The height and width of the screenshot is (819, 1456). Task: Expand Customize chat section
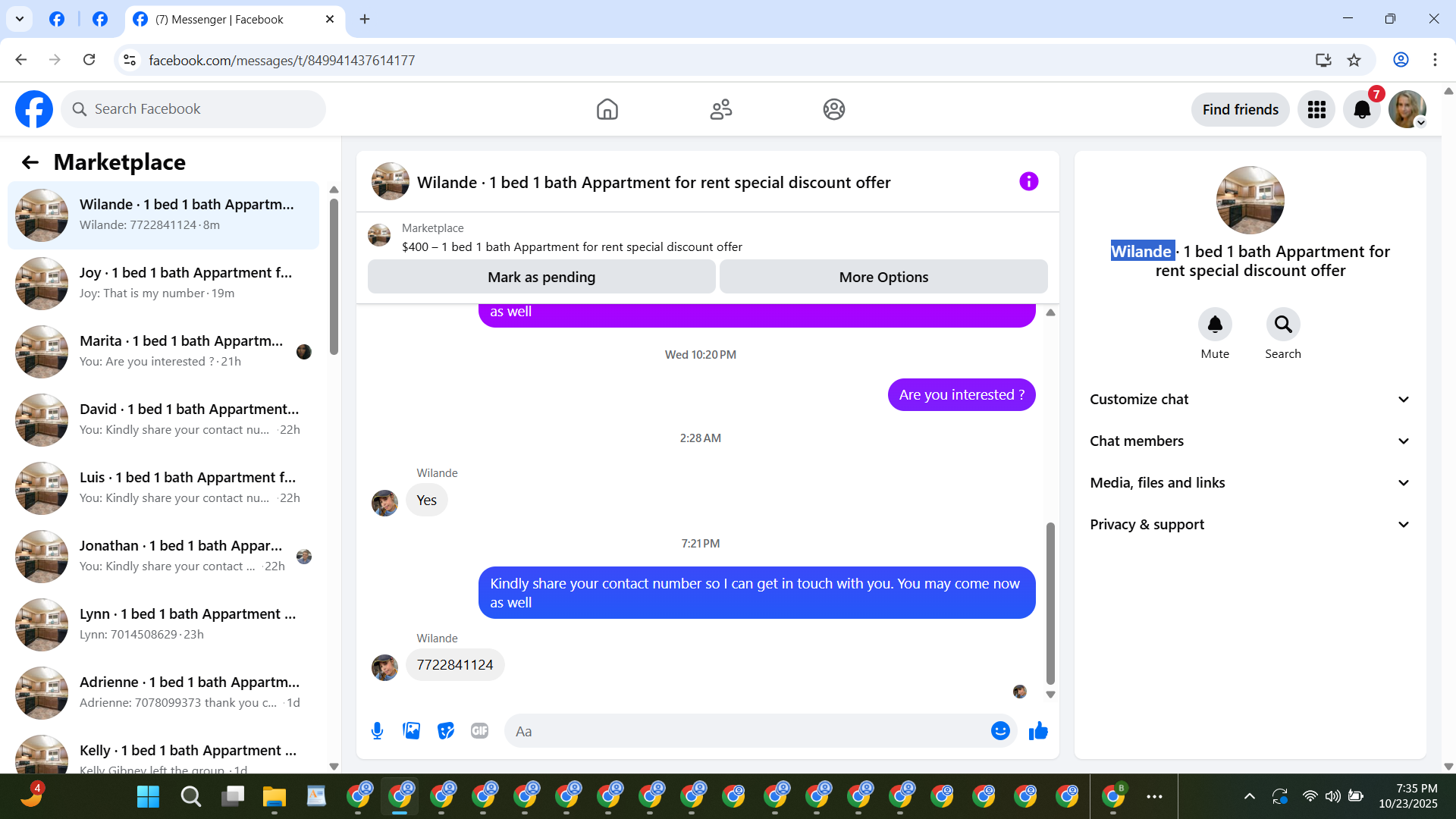(1250, 400)
